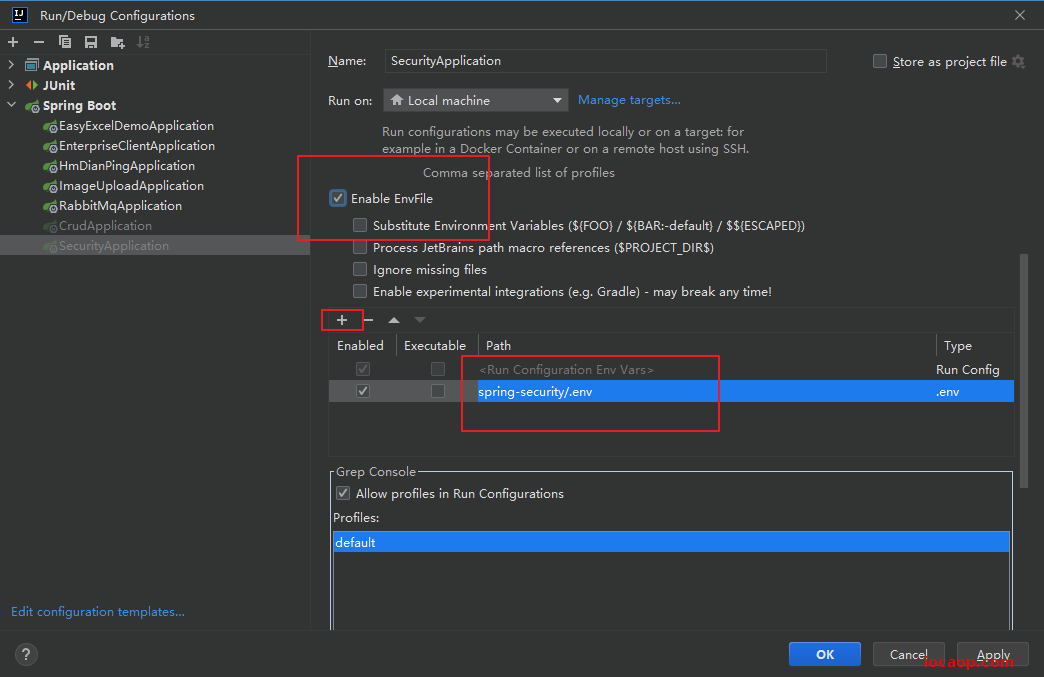The image size is (1044, 677).
Task: Collapse the Spring Boot configurations node
Action: [11, 105]
